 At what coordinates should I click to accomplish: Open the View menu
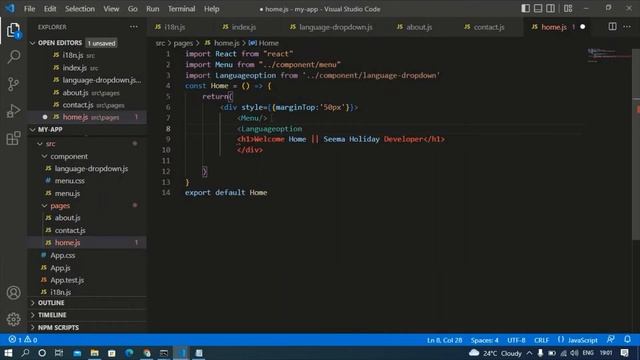(x=111, y=9)
